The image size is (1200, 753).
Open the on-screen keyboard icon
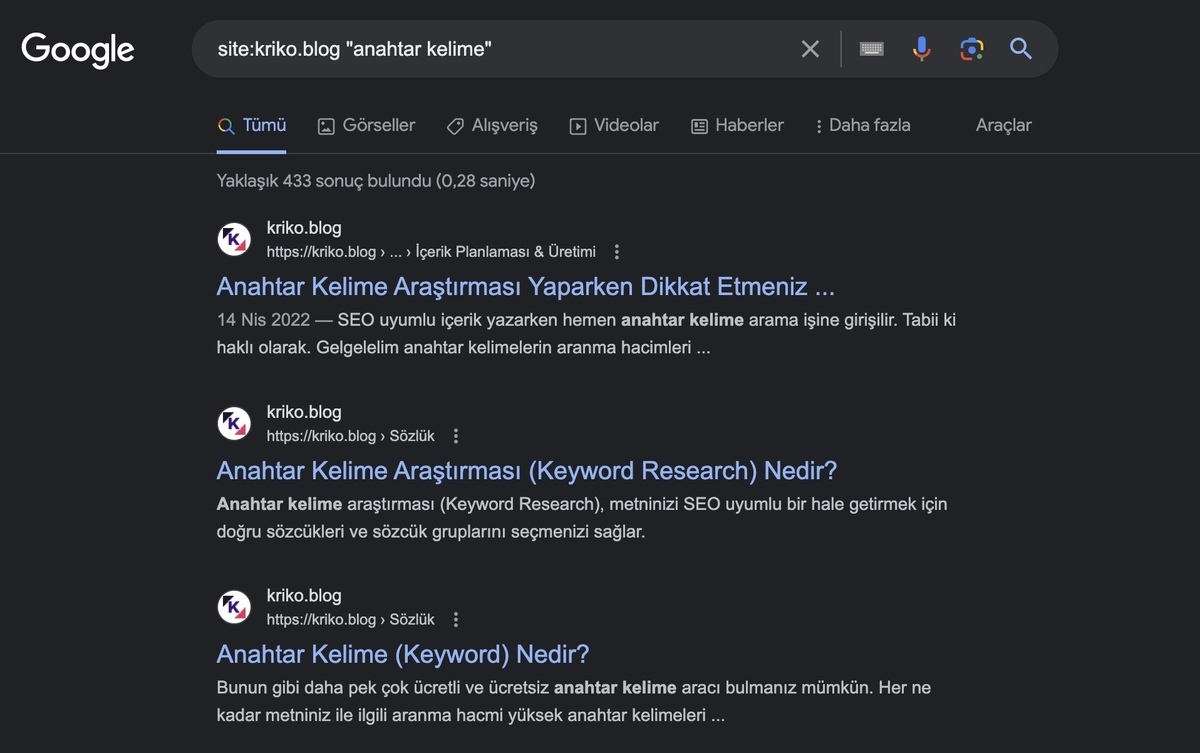click(x=872, y=49)
